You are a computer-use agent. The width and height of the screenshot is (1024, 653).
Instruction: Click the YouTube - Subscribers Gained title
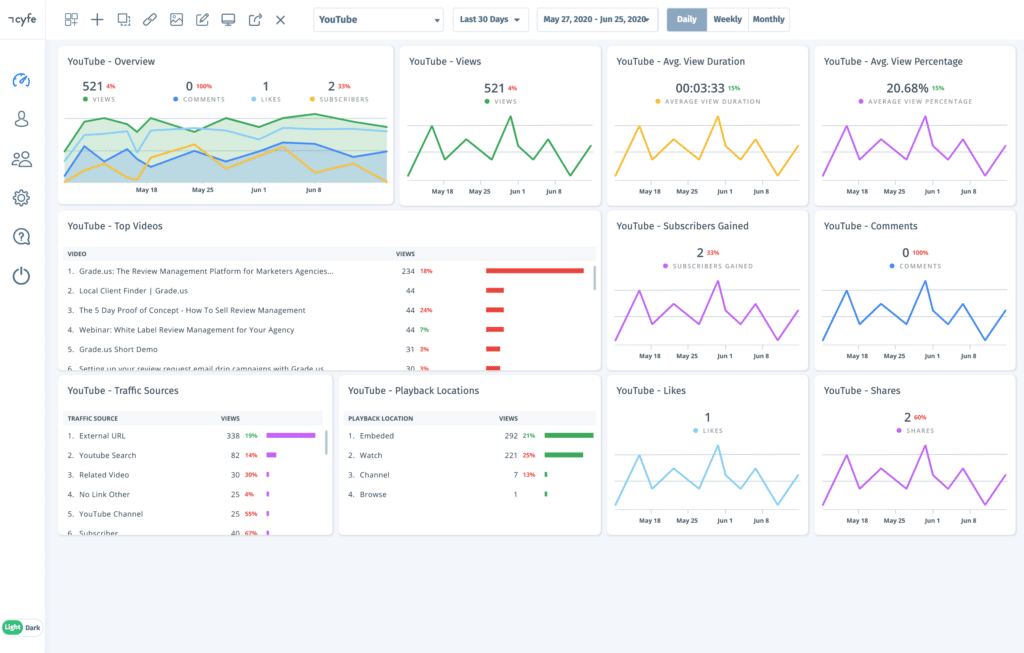click(x=682, y=226)
